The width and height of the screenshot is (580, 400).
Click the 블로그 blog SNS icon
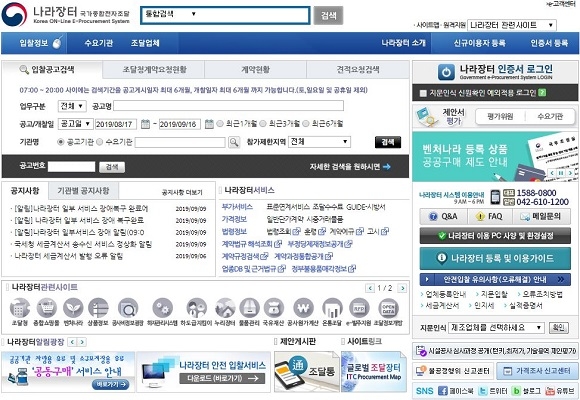click(x=516, y=391)
